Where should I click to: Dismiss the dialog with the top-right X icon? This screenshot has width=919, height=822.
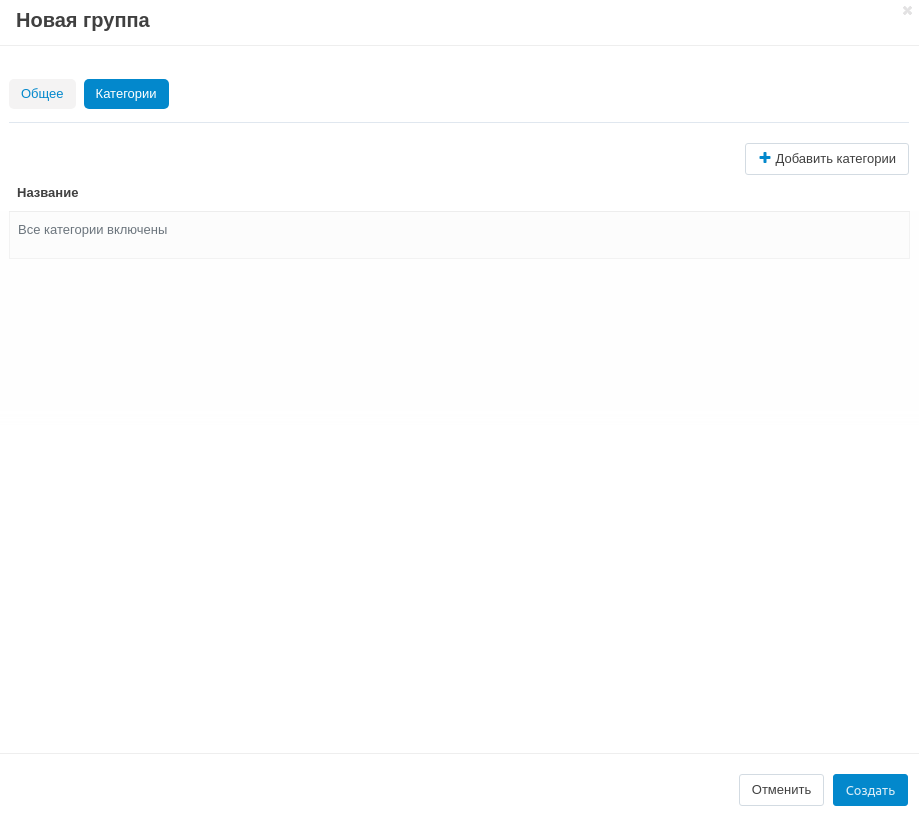pyautogui.click(x=907, y=10)
